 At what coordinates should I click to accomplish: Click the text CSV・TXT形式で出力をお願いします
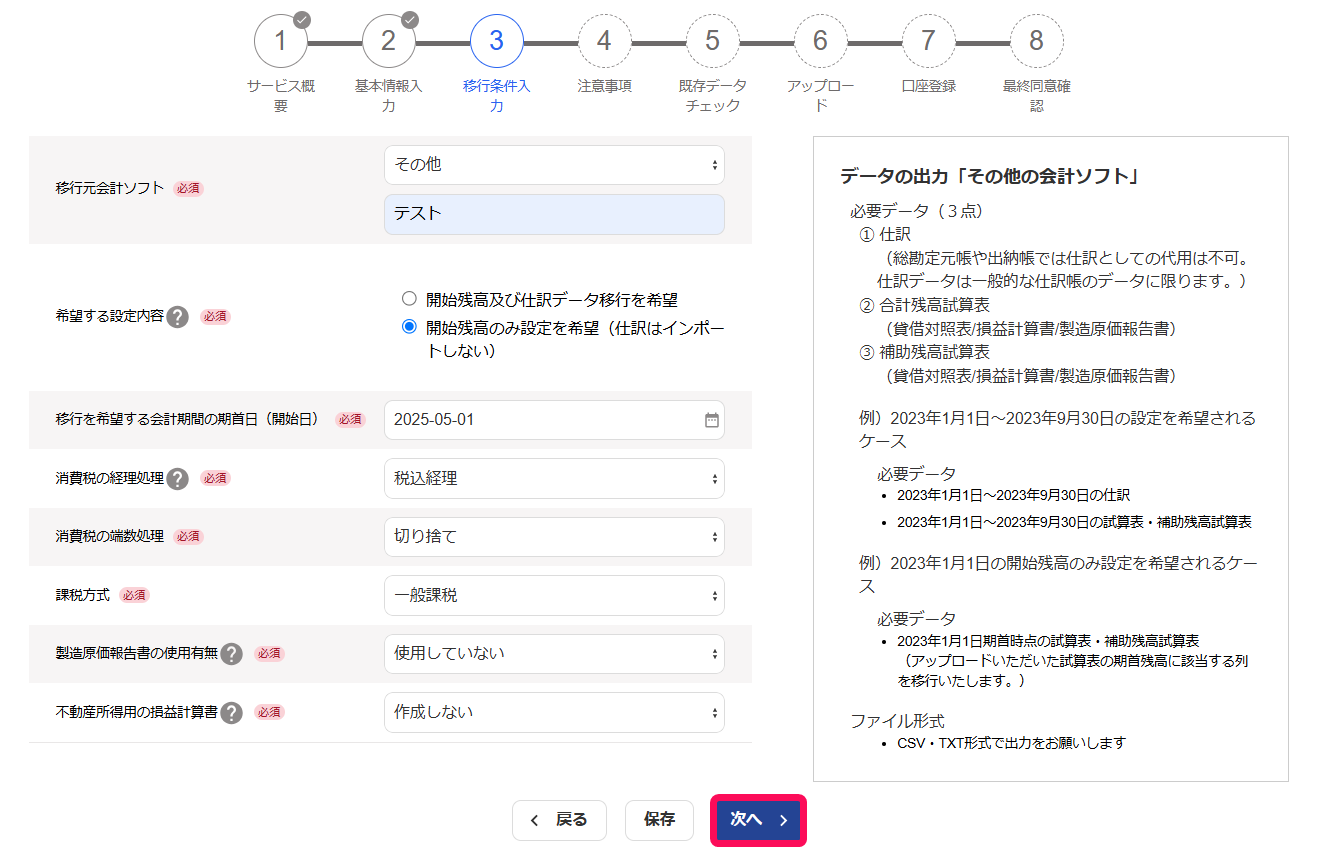1012,743
